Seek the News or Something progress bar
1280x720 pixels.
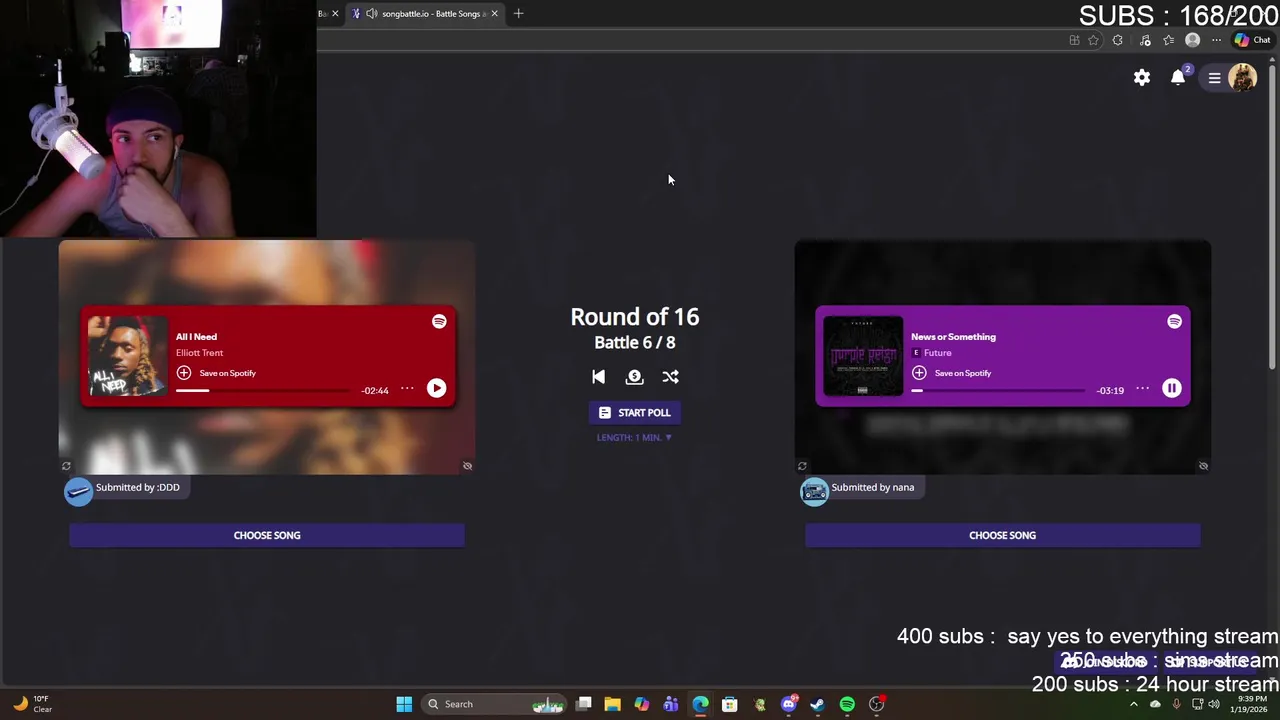(x=999, y=390)
